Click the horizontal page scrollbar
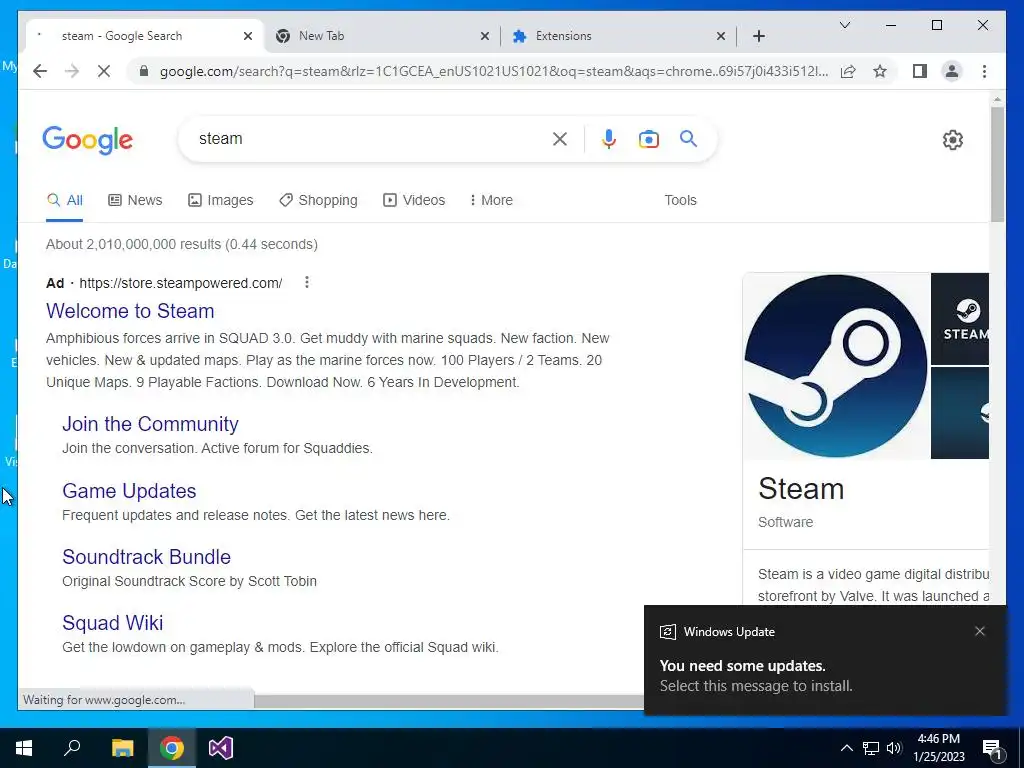The width and height of the screenshot is (1024, 768). pos(448,701)
